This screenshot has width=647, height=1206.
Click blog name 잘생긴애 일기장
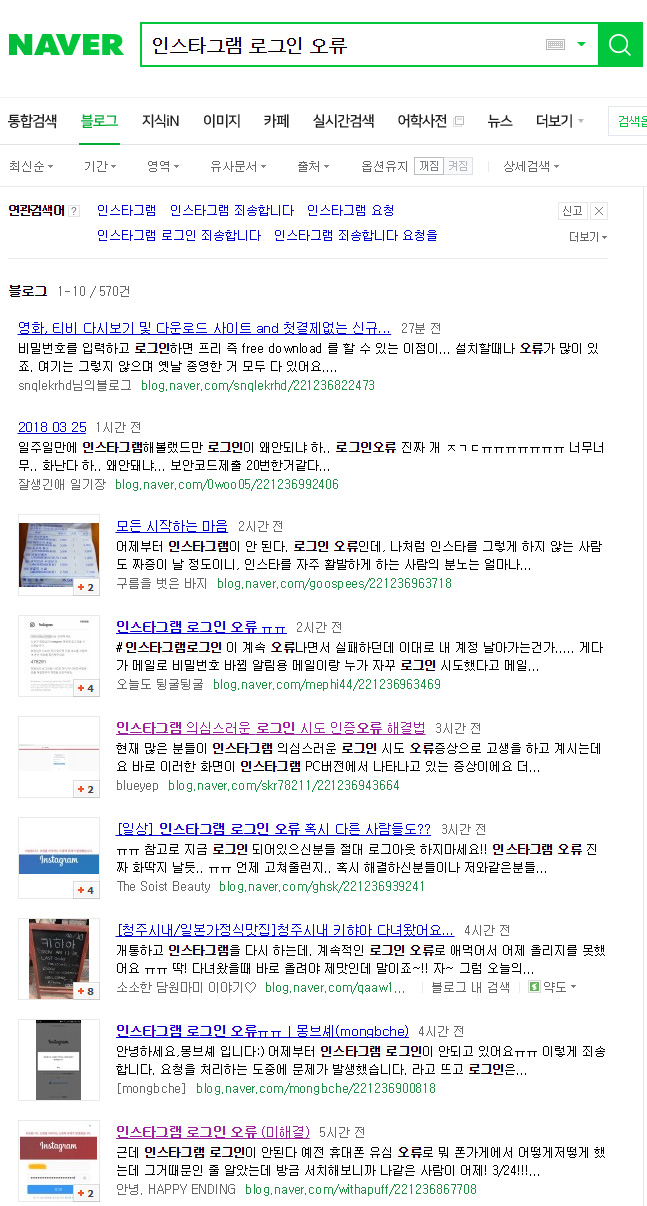pos(61,484)
